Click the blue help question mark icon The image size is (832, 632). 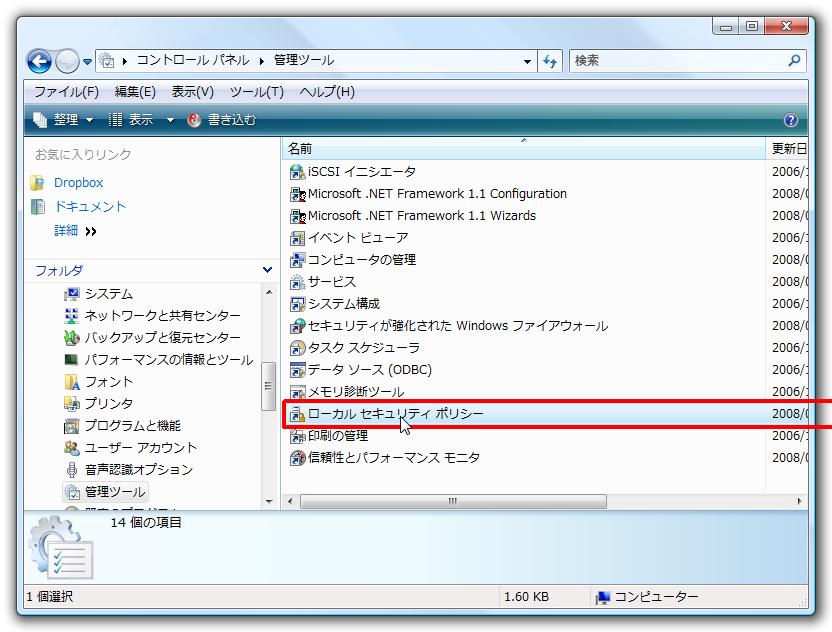pos(791,120)
